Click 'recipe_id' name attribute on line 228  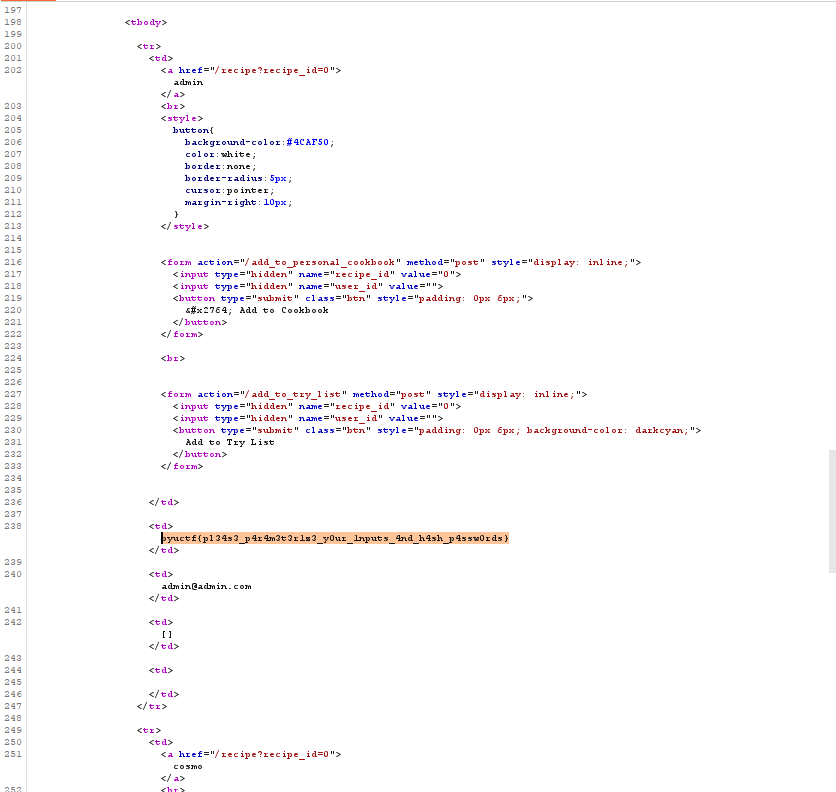(x=363, y=406)
